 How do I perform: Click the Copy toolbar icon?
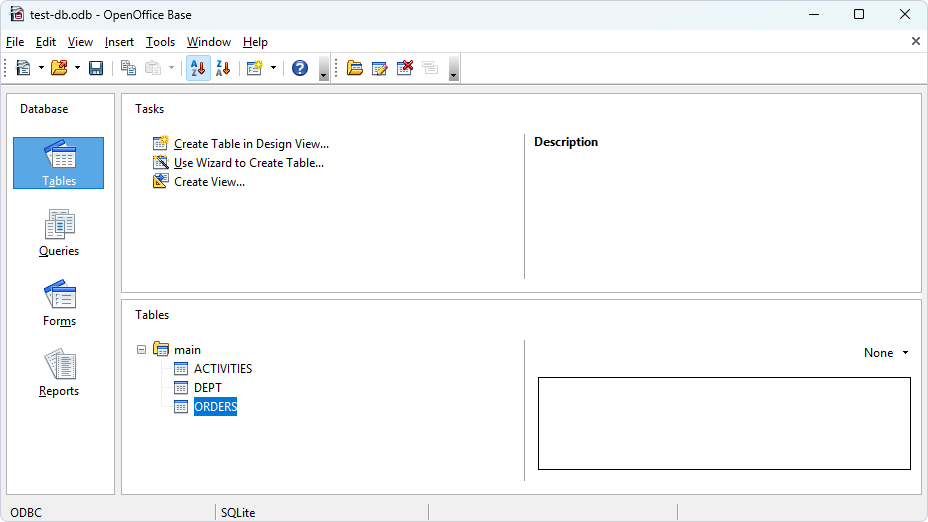tap(128, 68)
